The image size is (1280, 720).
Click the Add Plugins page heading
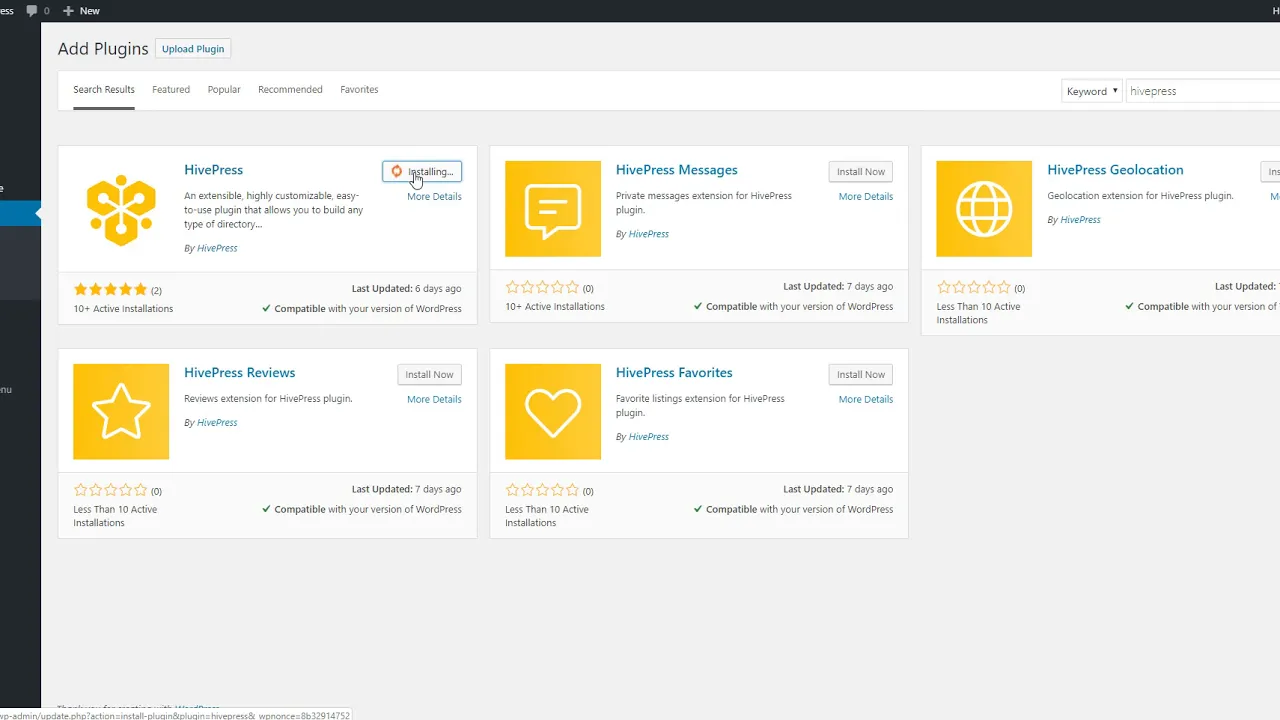point(103,49)
